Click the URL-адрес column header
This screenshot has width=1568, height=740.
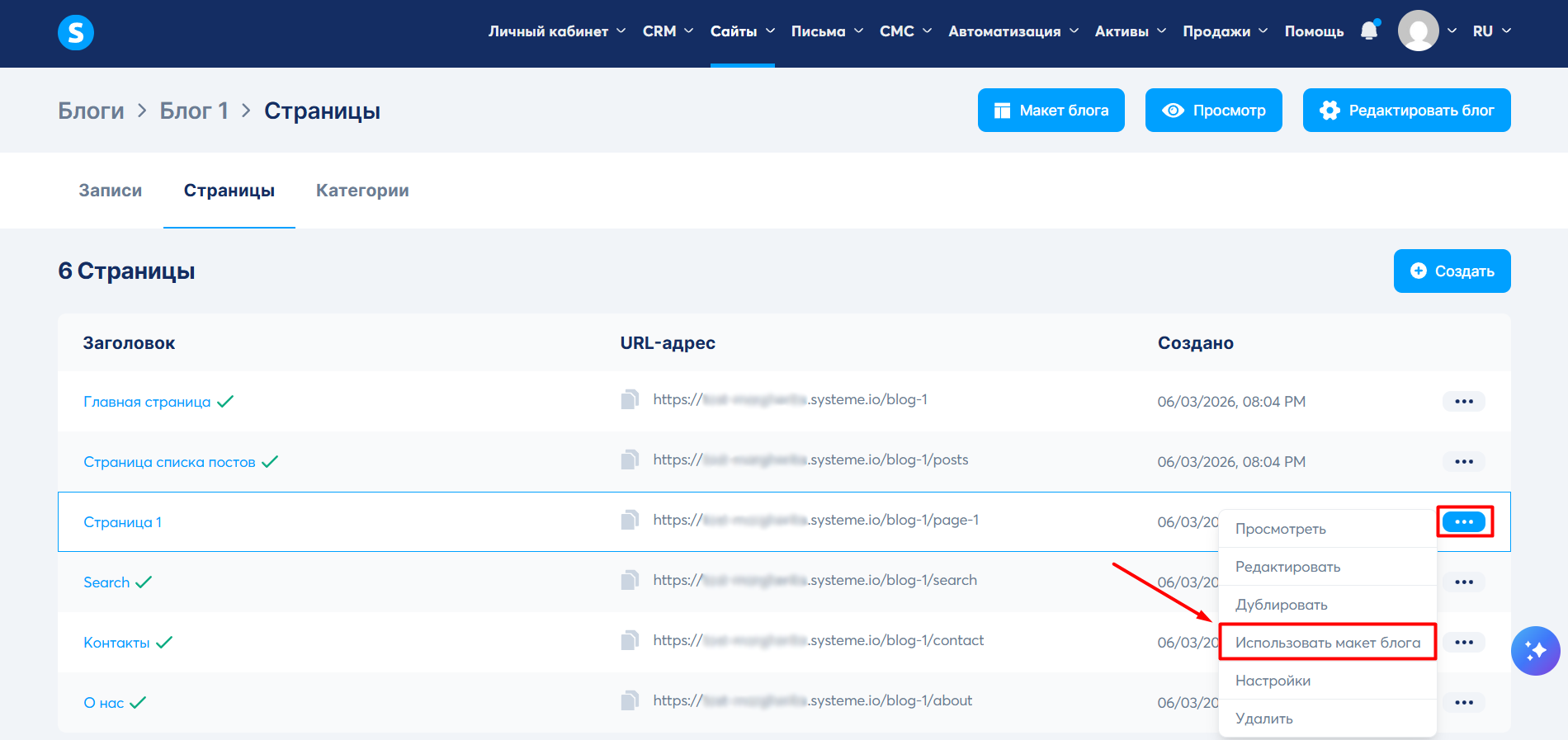pos(668,343)
